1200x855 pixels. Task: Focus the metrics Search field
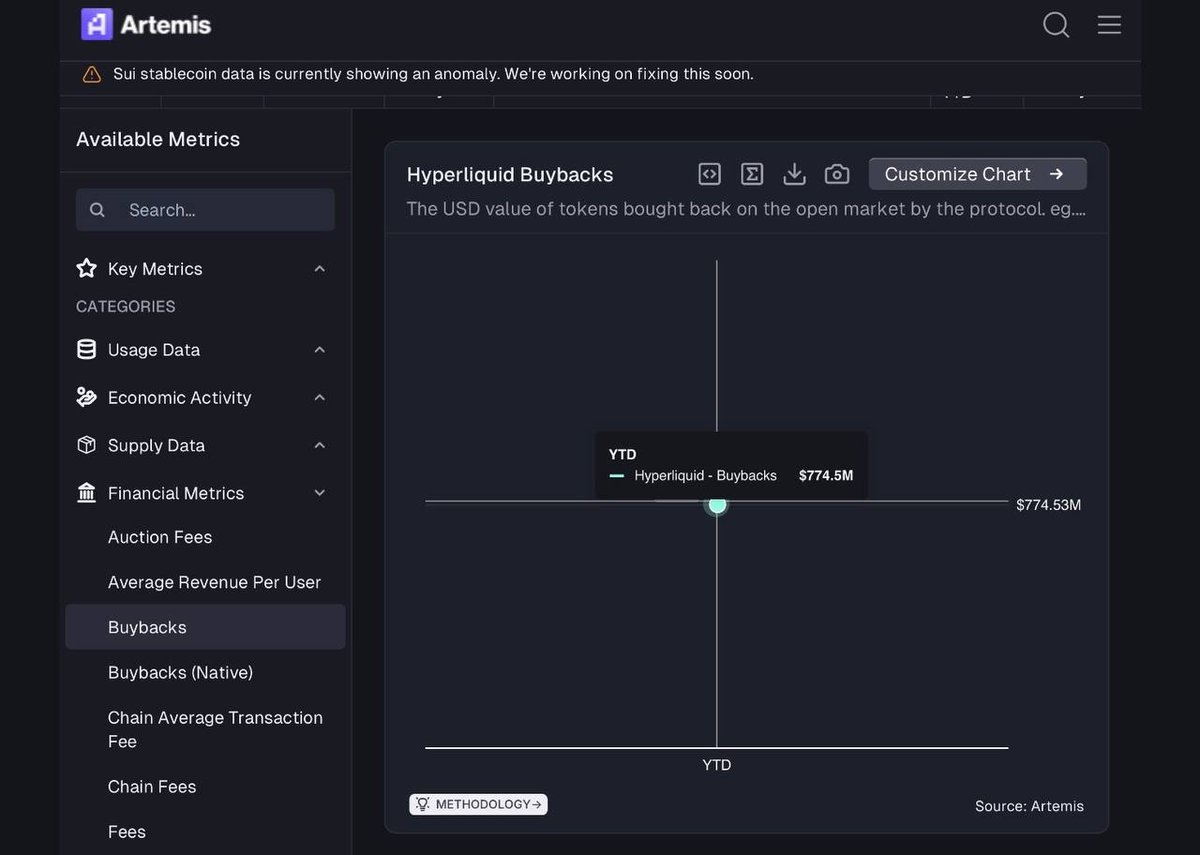coord(205,210)
